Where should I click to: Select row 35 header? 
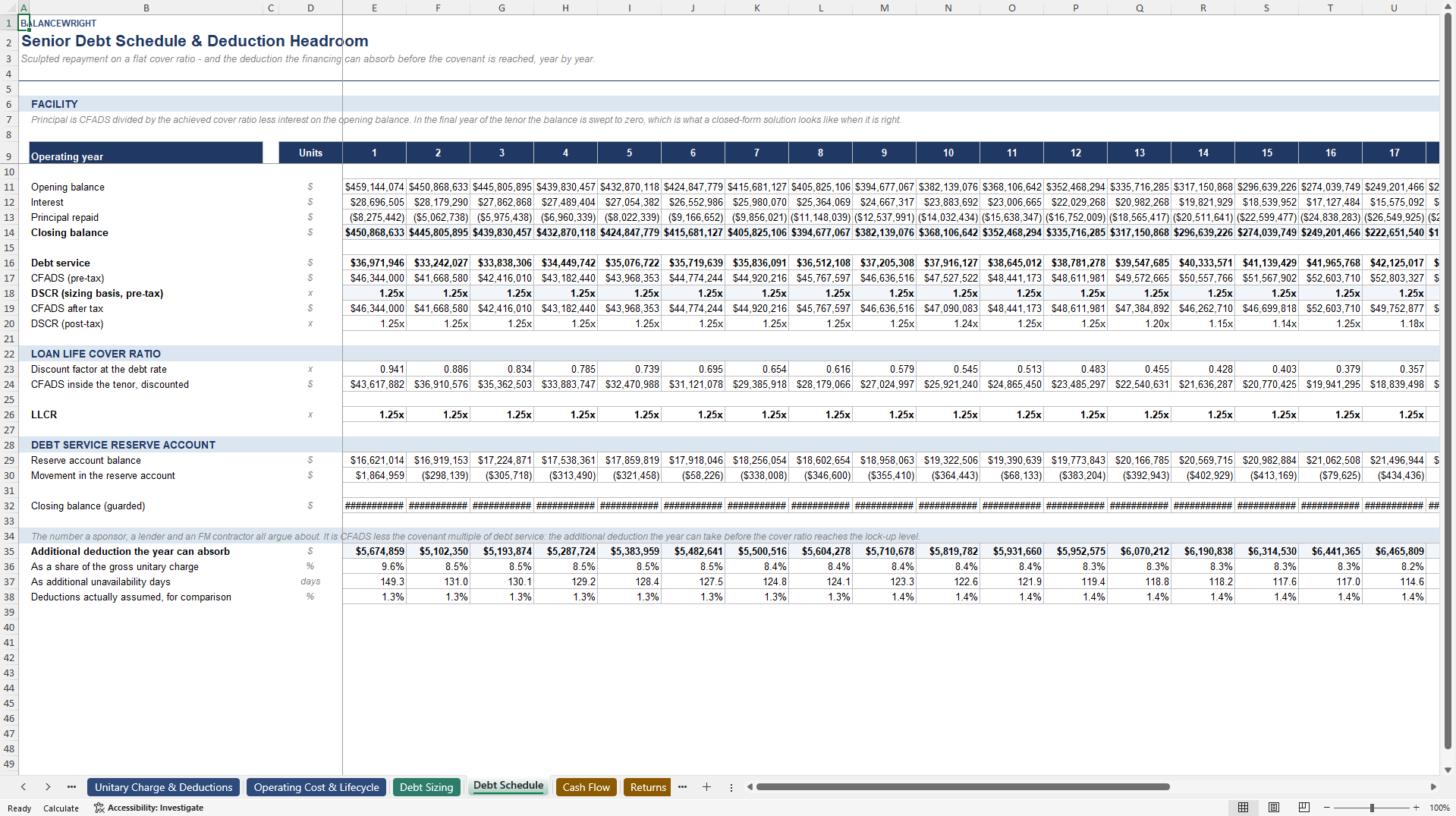tap(9, 551)
